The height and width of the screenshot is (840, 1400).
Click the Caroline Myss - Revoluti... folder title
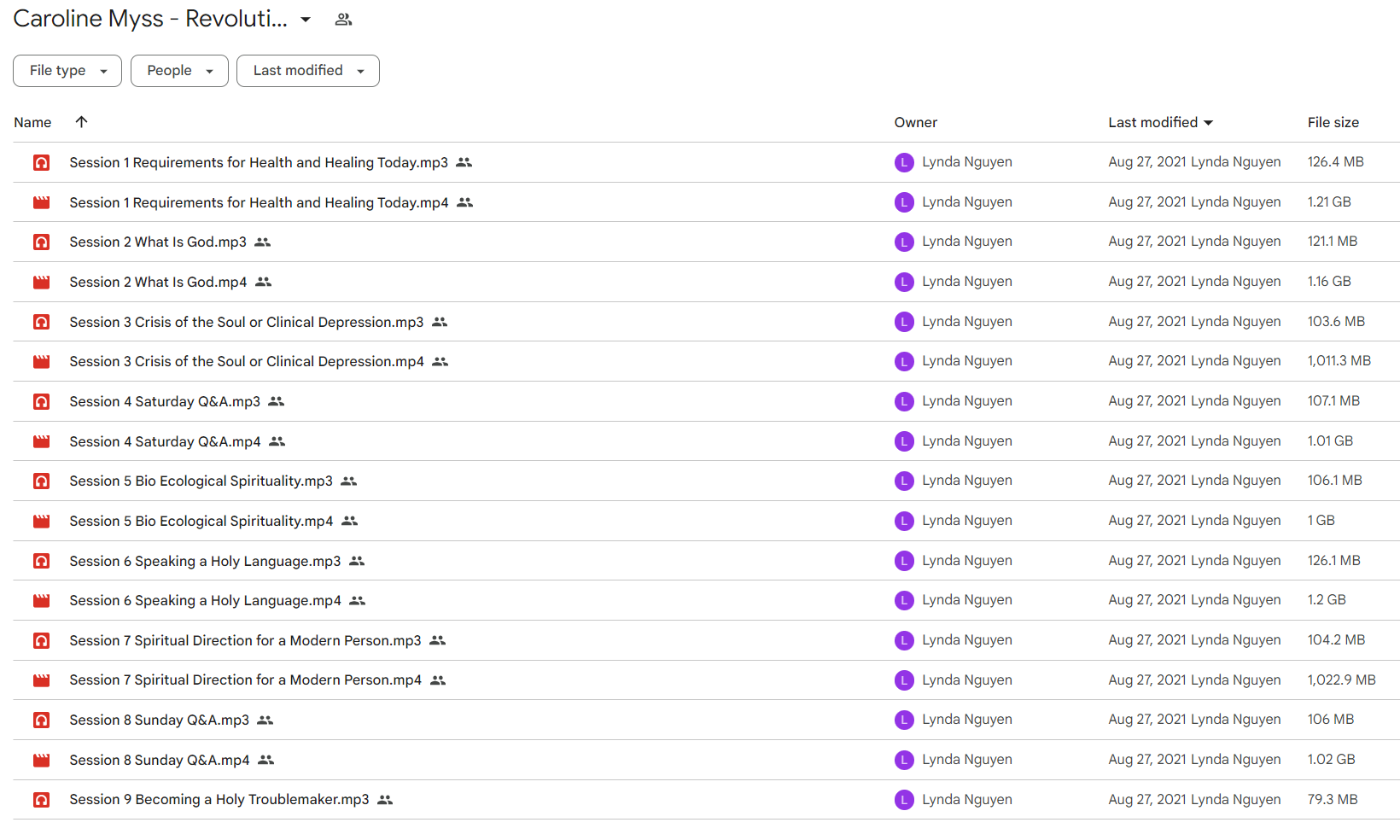(150, 19)
